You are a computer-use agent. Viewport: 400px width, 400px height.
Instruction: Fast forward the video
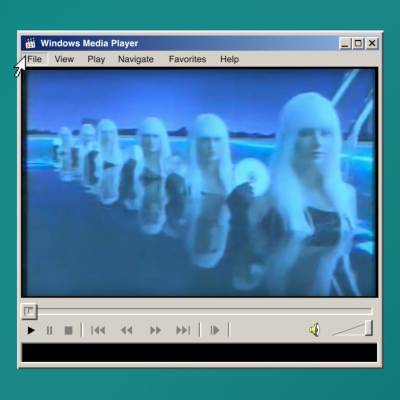tap(155, 330)
